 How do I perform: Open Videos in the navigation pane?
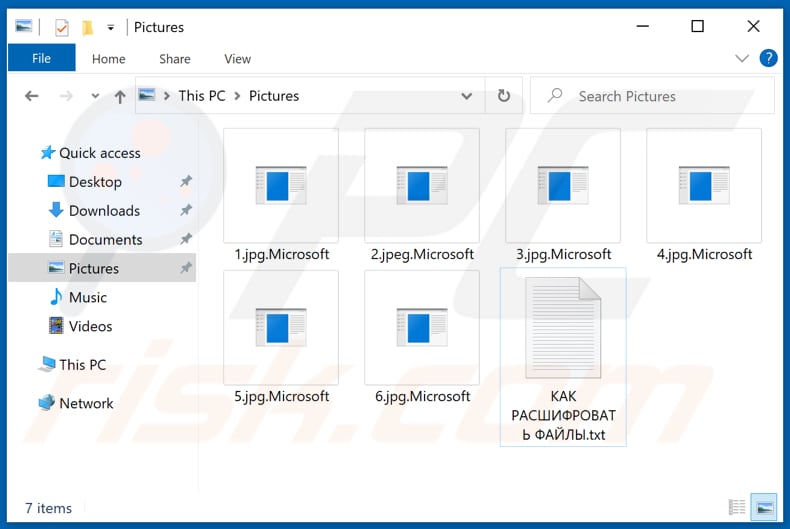[80, 326]
